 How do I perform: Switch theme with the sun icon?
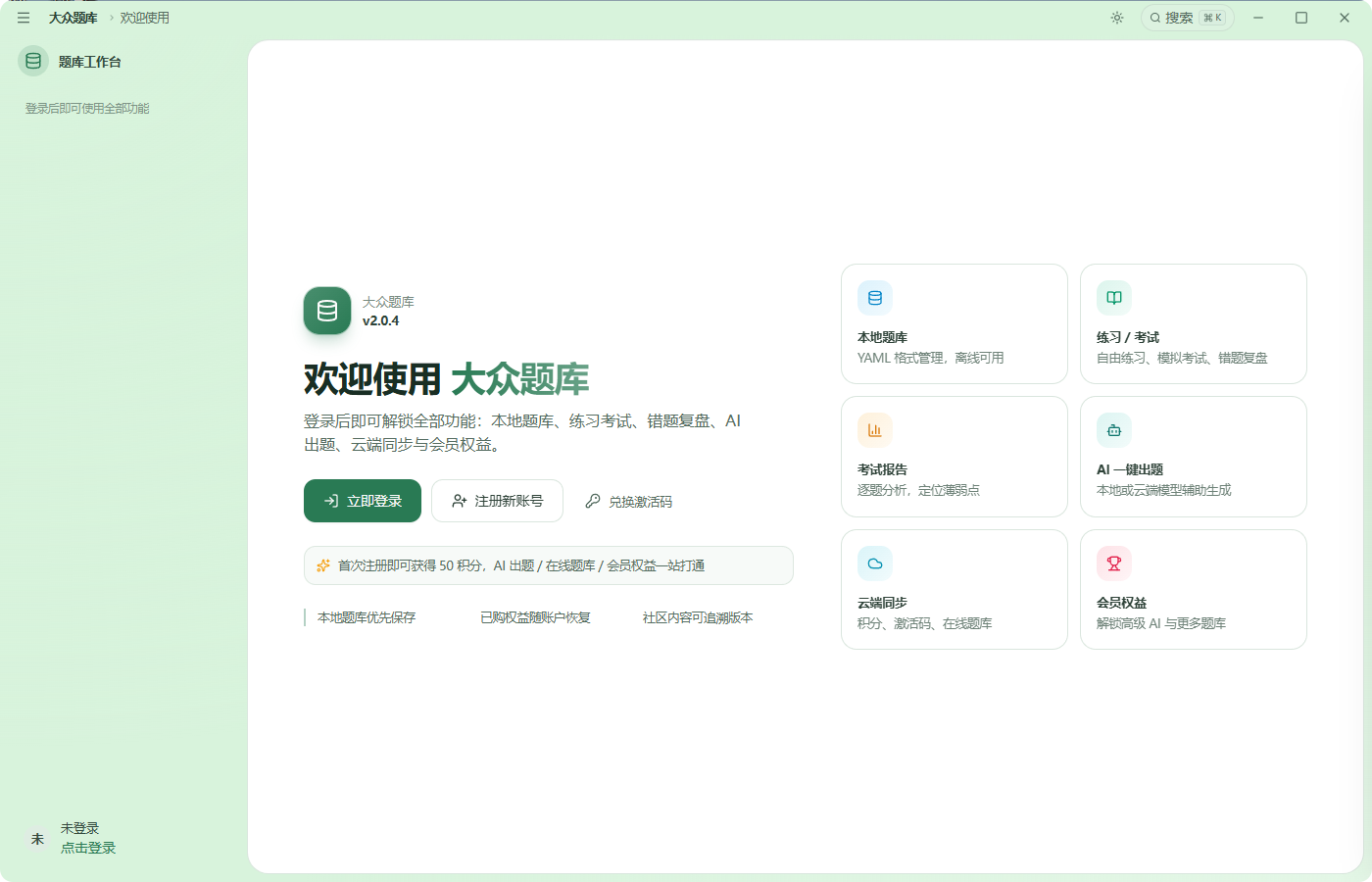(x=1117, y=18)
